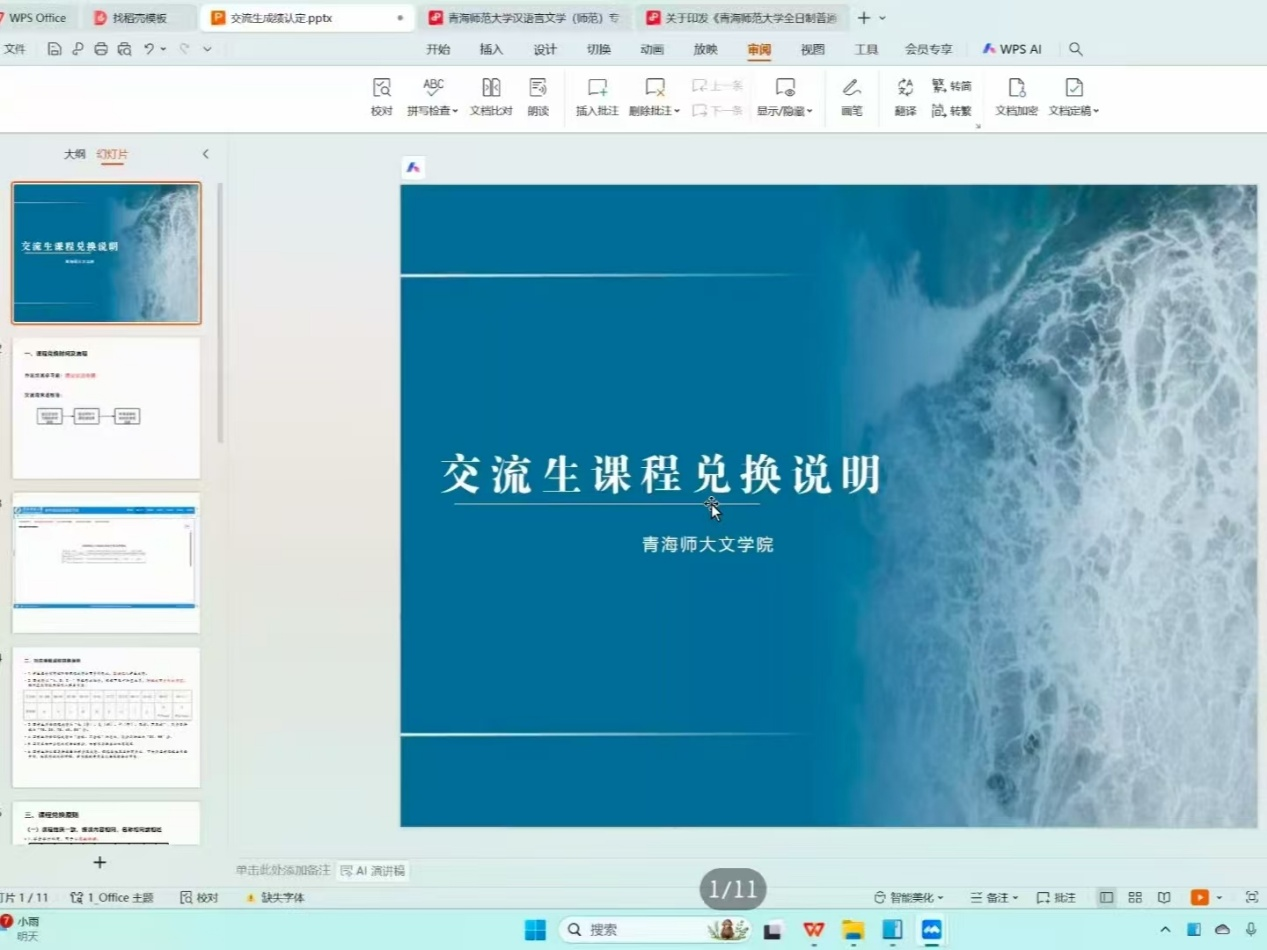Screen dimensions: 1267x950
Task: Click the 校对 proofreading icon in ribbon
Action: point(381,97)
